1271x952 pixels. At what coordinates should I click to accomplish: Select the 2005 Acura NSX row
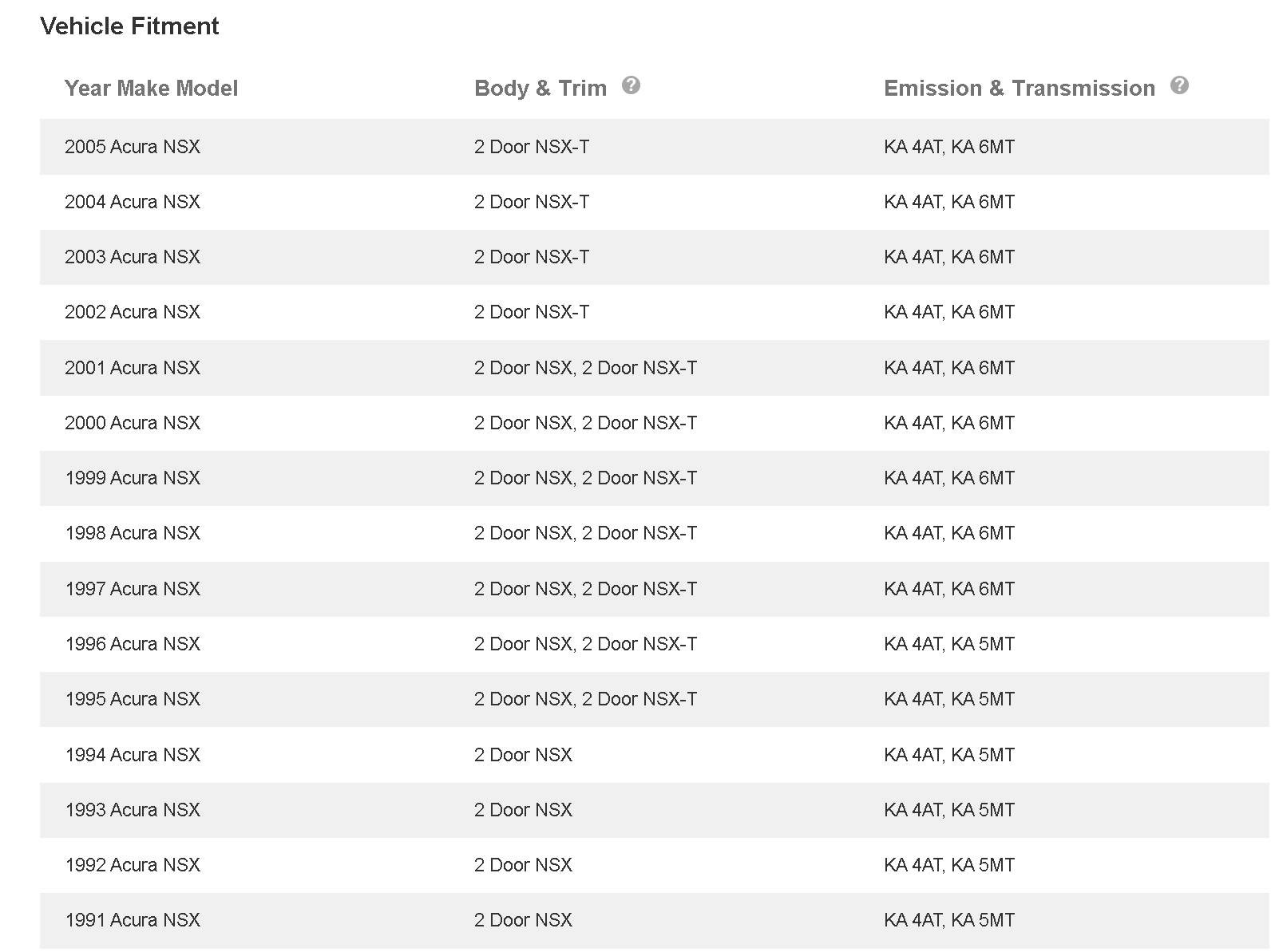coord(655,147)
